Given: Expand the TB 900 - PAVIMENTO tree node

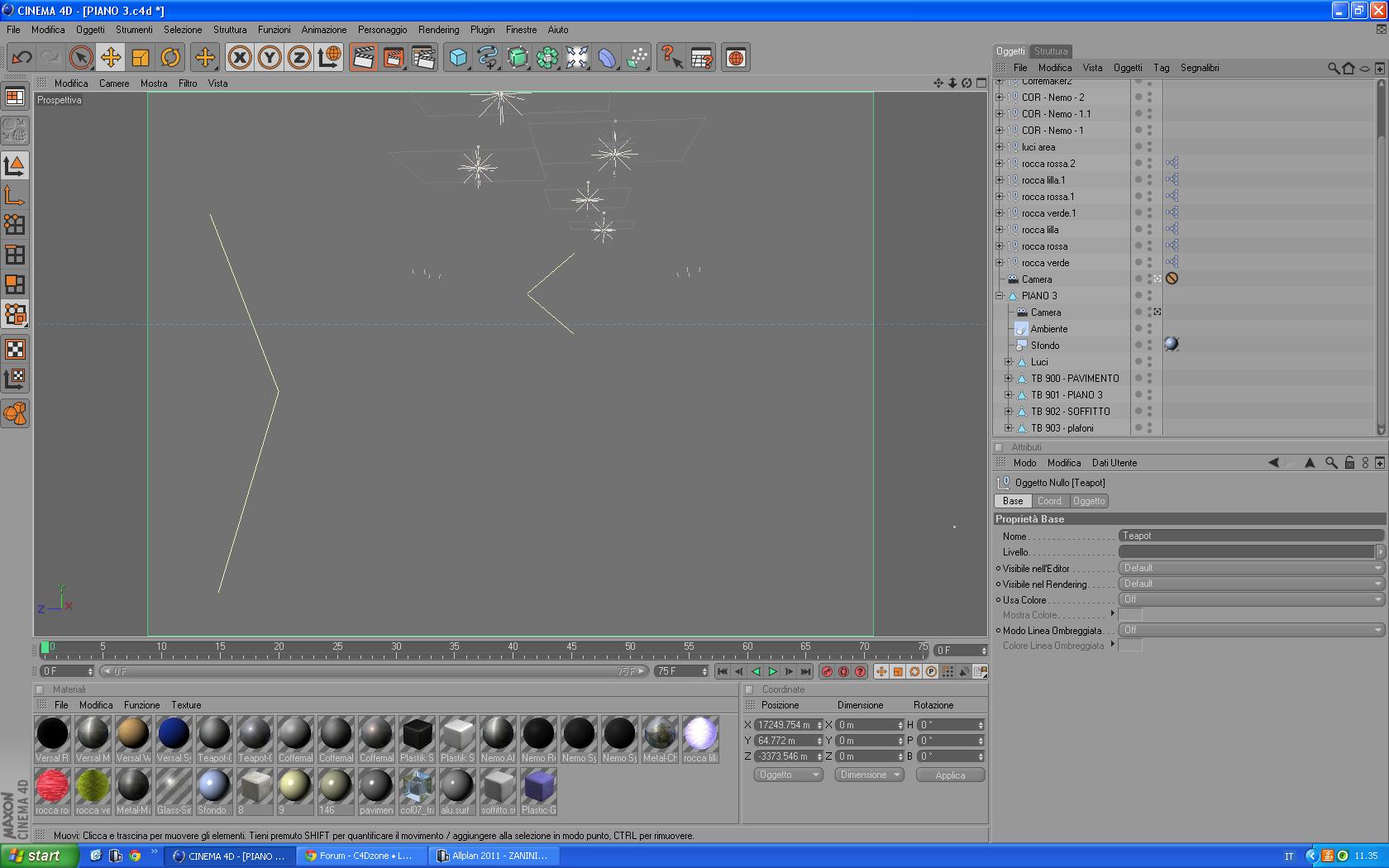Looking at the screenshot, I should 1008,379.
